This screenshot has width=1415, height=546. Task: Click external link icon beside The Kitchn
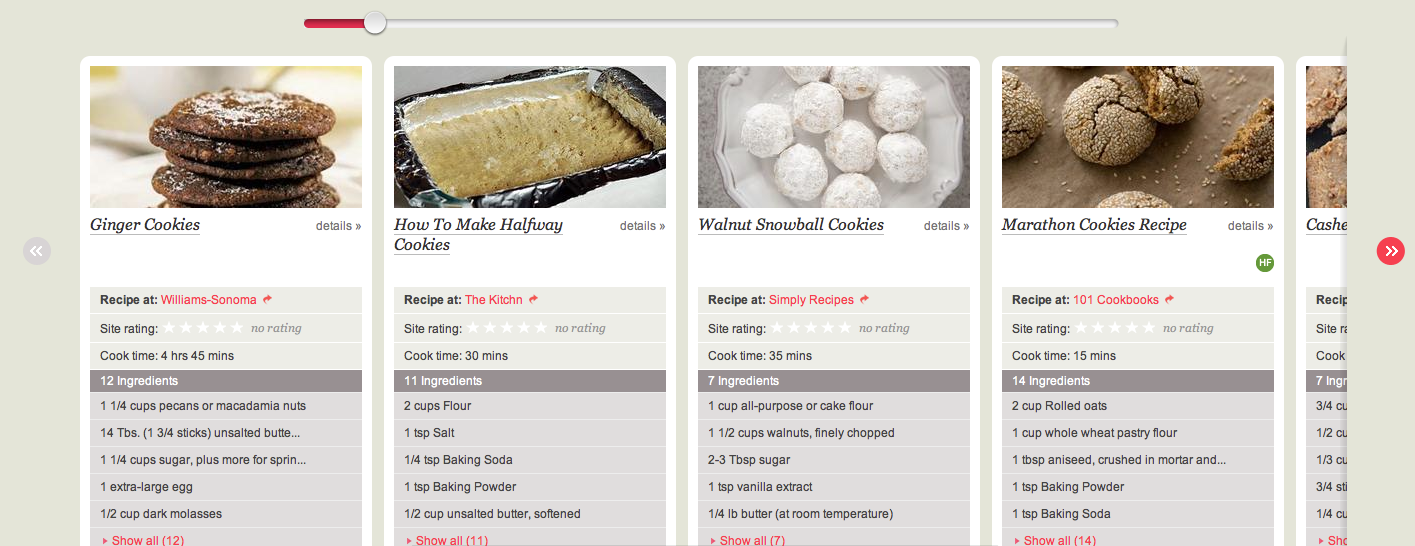534,299
